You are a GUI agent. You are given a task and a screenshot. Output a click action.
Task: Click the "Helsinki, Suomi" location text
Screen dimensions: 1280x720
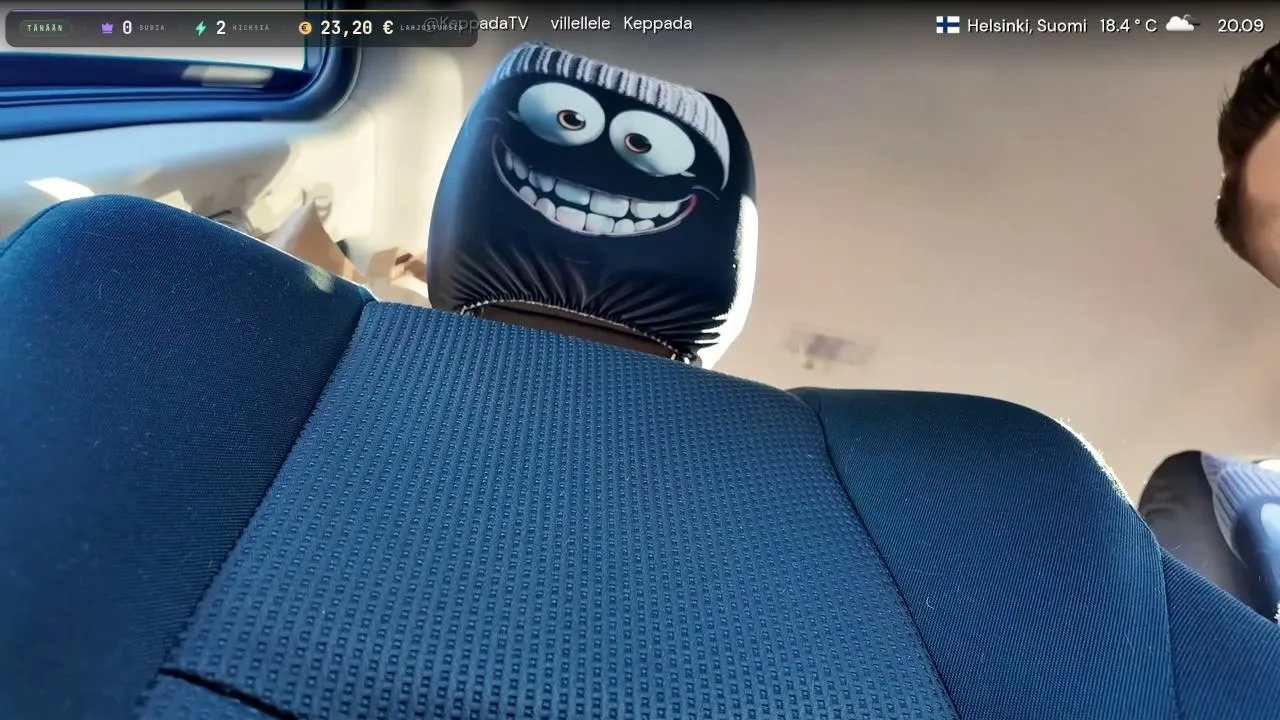[1026, 26]
